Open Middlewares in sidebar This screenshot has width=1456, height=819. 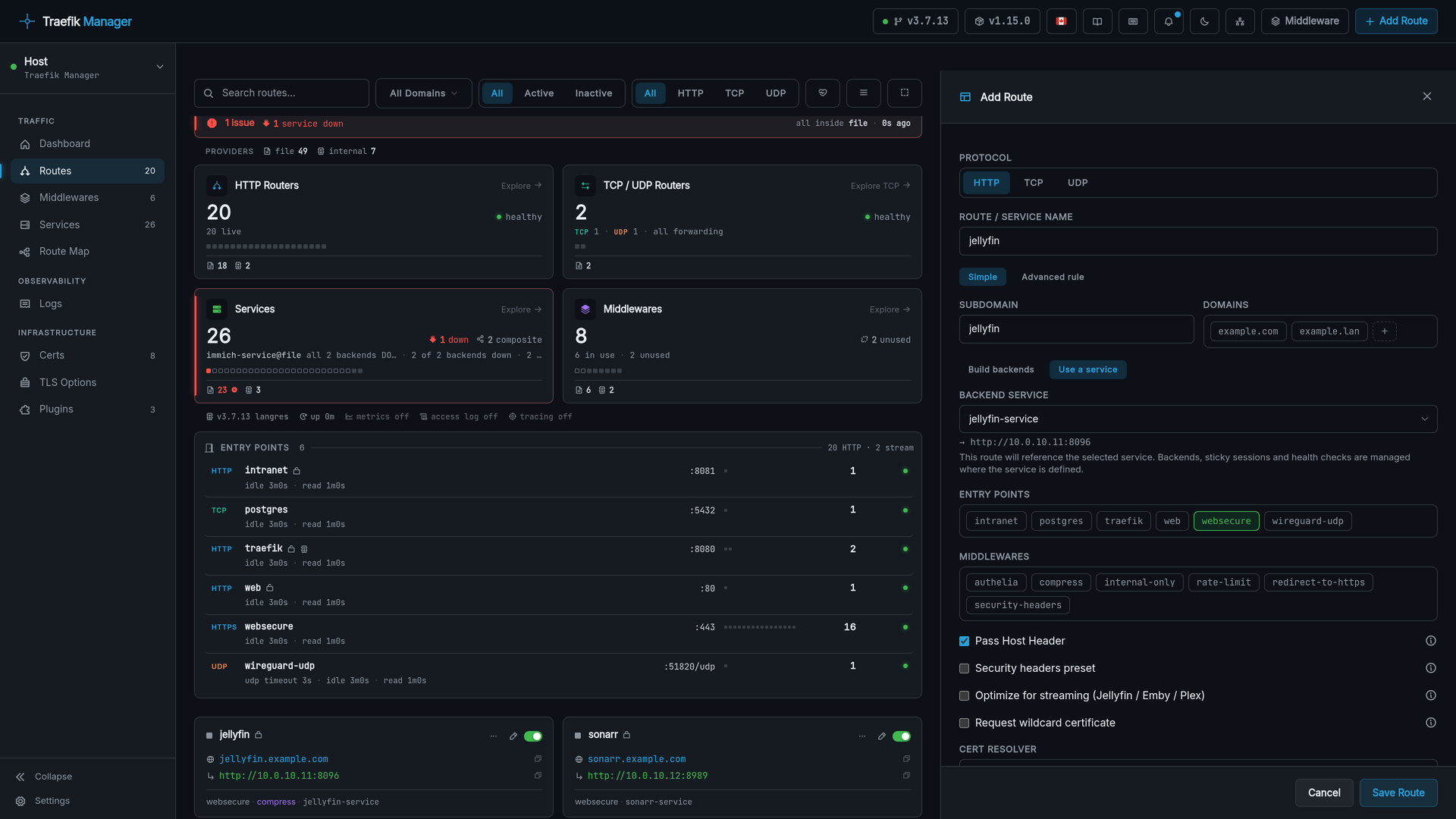click(88, 198)
